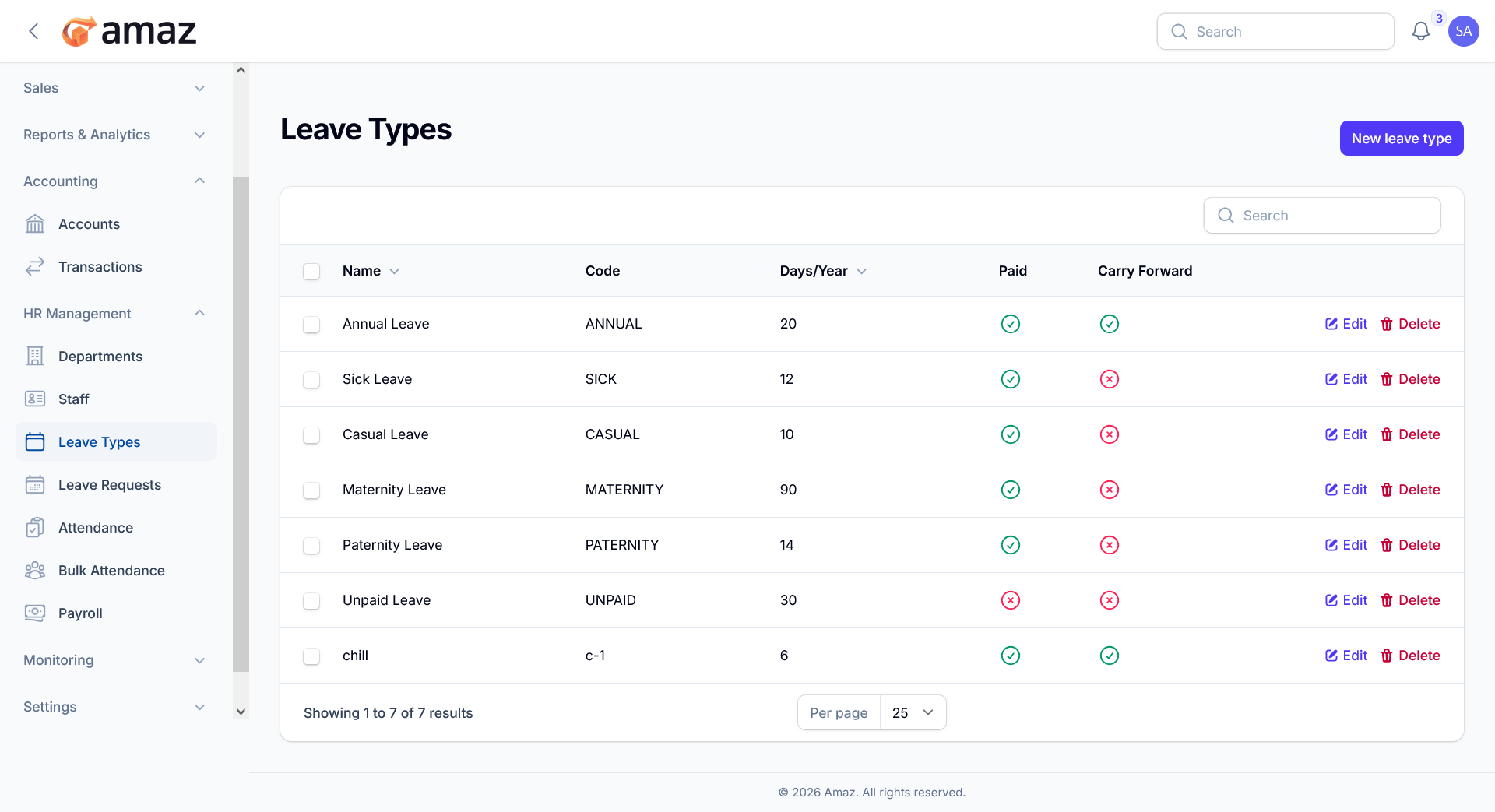Image resolution: width=1495 pixels, height=812 pixels.
Task: Click the Departments building icon
Action: tap(35, 357)
